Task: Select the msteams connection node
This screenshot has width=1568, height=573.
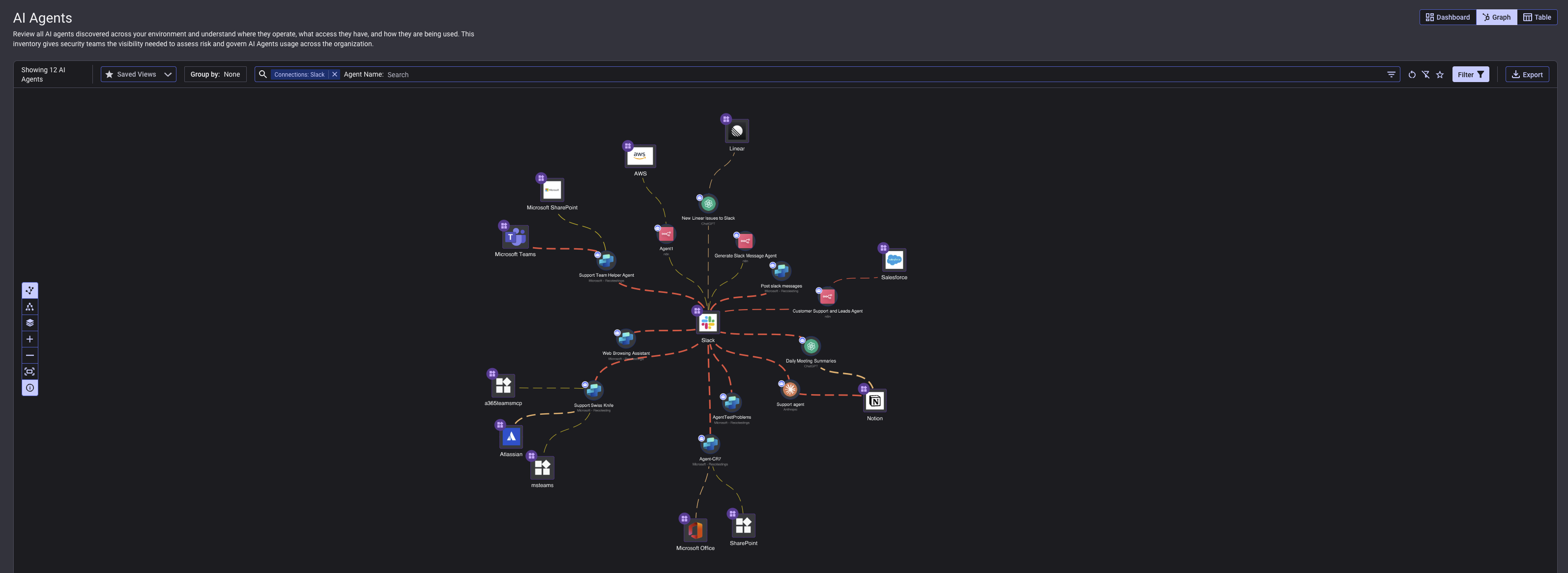Action: [542, 468]
